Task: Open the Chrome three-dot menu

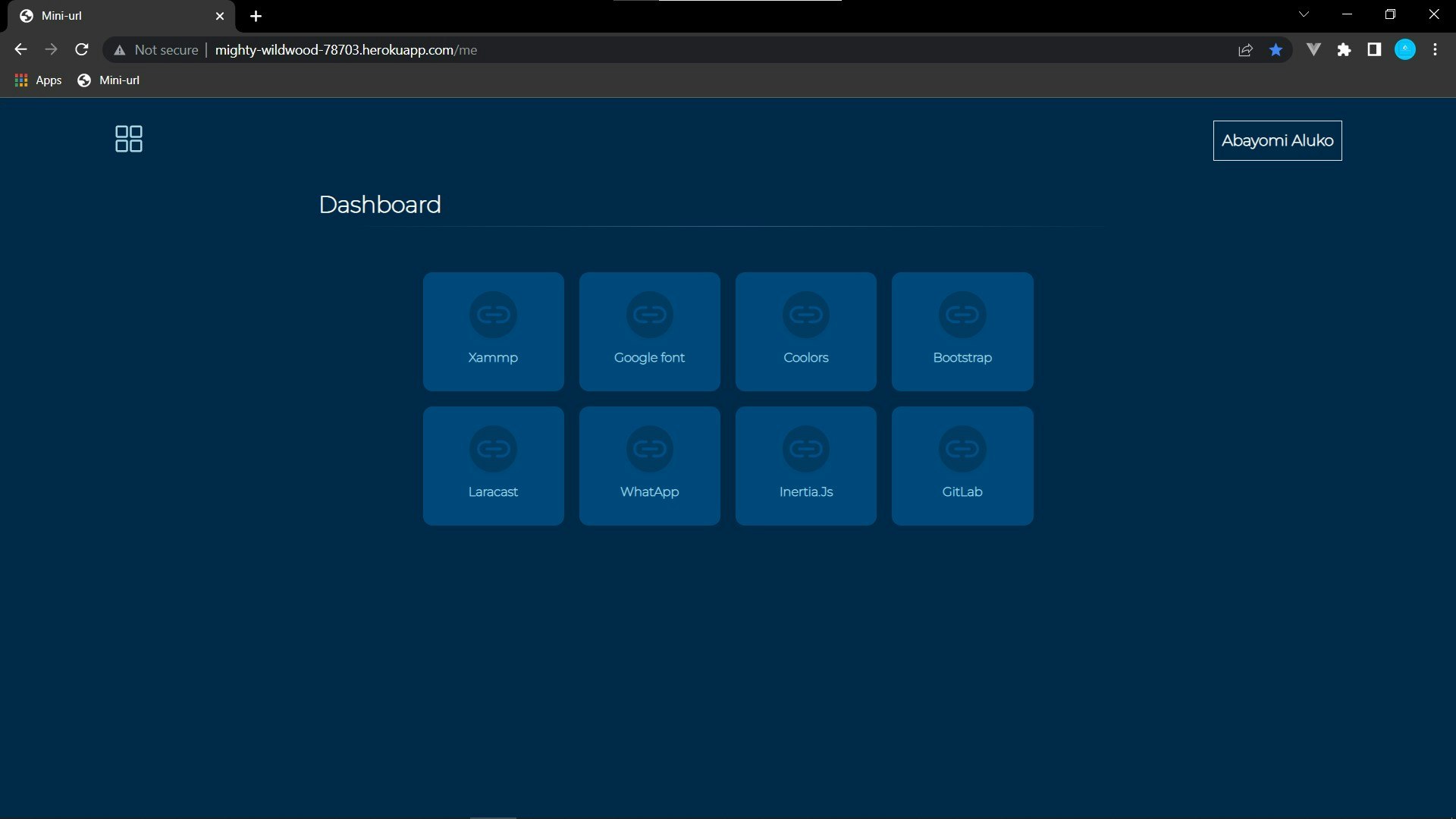Action: [x=1435, y=49]
